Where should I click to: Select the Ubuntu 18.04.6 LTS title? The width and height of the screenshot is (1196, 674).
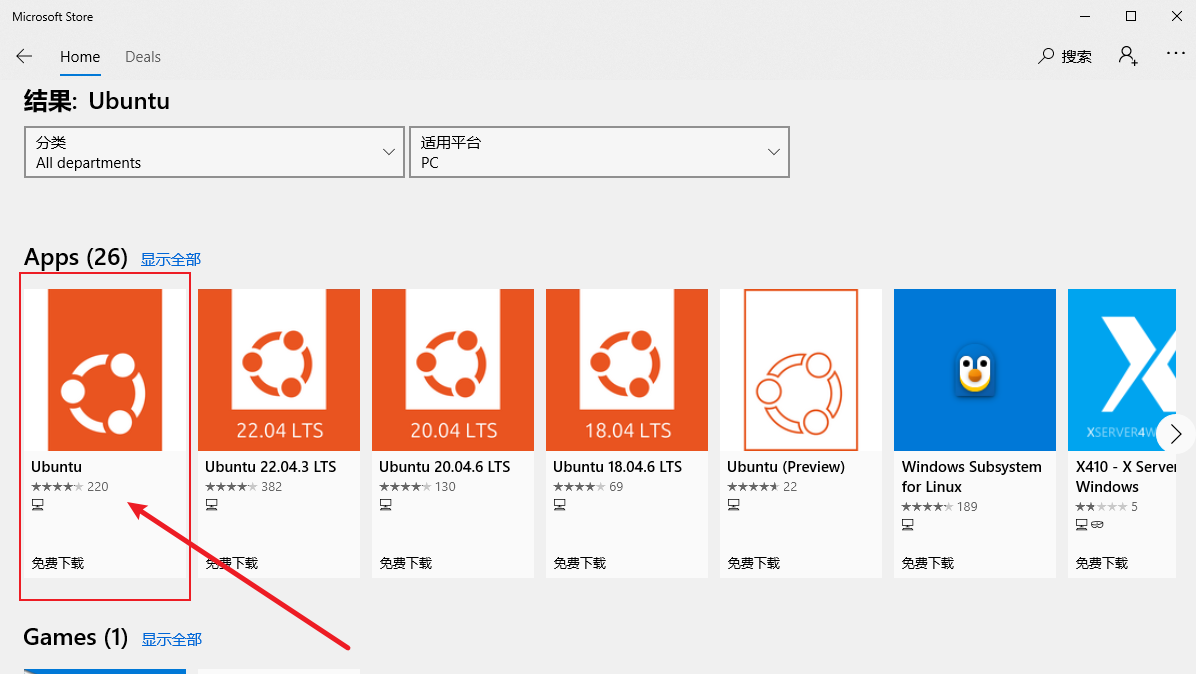[618, 467]
